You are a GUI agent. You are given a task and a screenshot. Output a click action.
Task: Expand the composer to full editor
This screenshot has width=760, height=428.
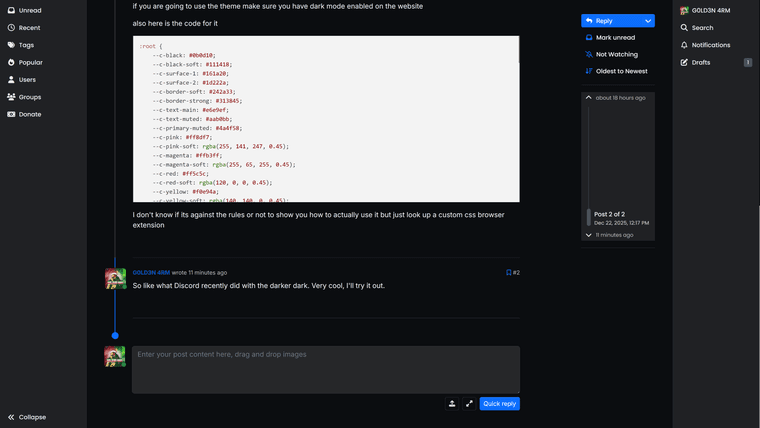[469, 404]
